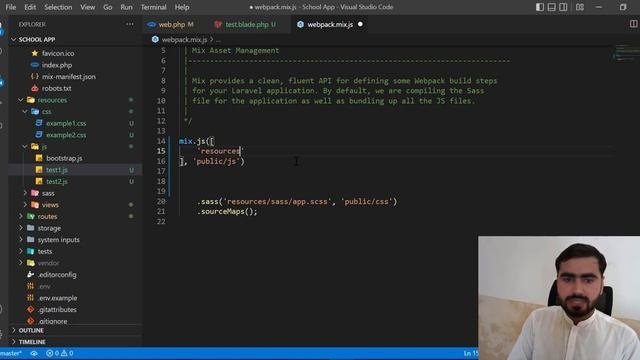The image size is (640, 360).
Task: Open the .env file
Action: 44,286
